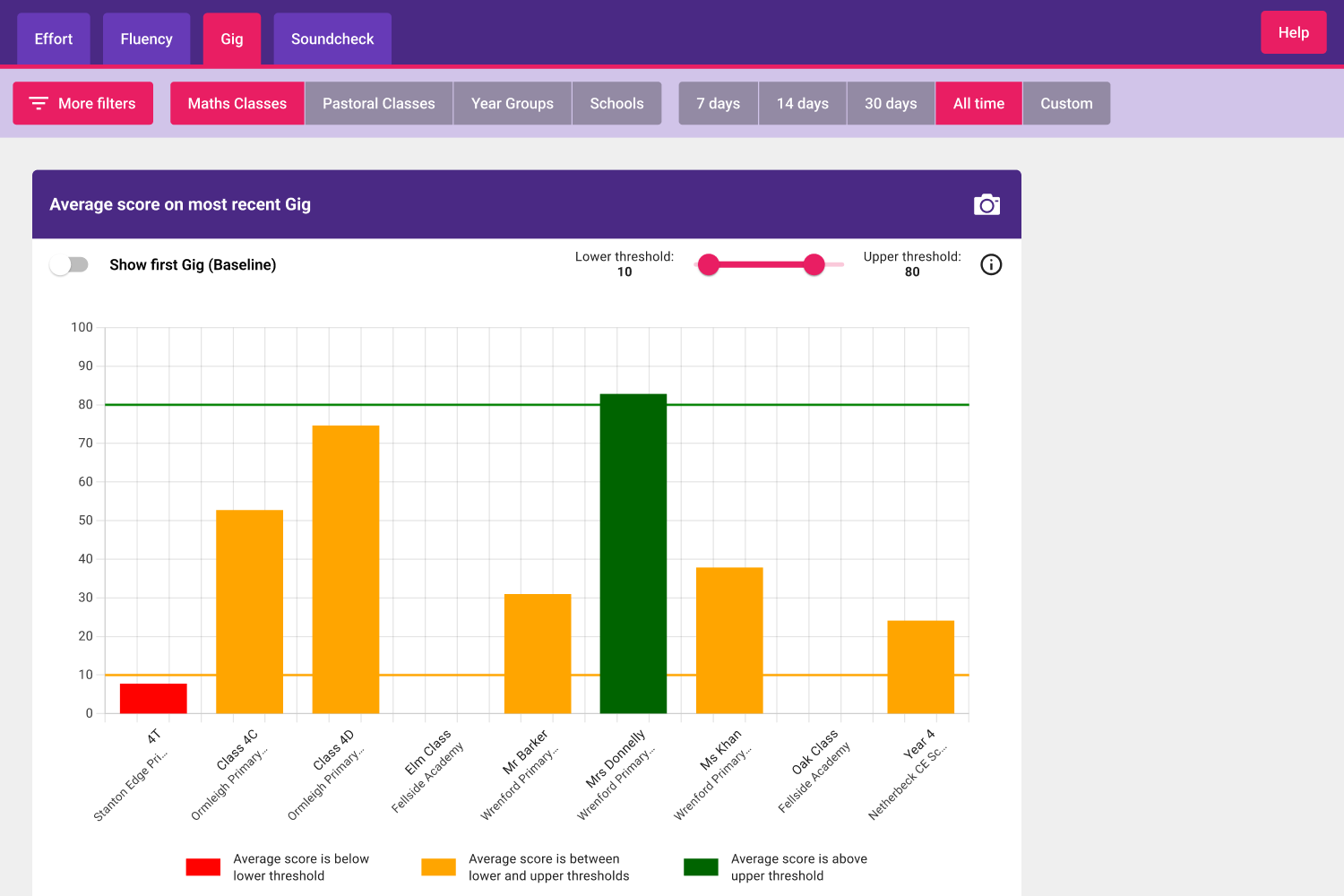Toggle Show first Gig (Baseline) switch

(x=69, y=264)
